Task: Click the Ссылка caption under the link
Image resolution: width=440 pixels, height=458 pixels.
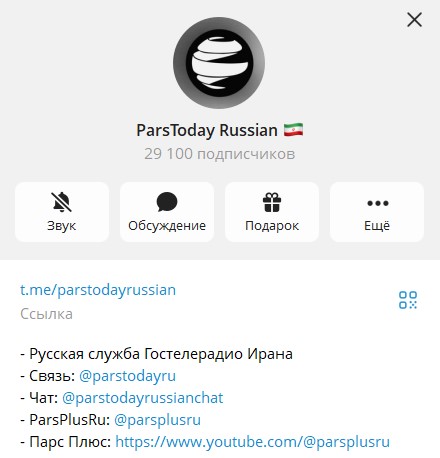Action: coord(46,314)
